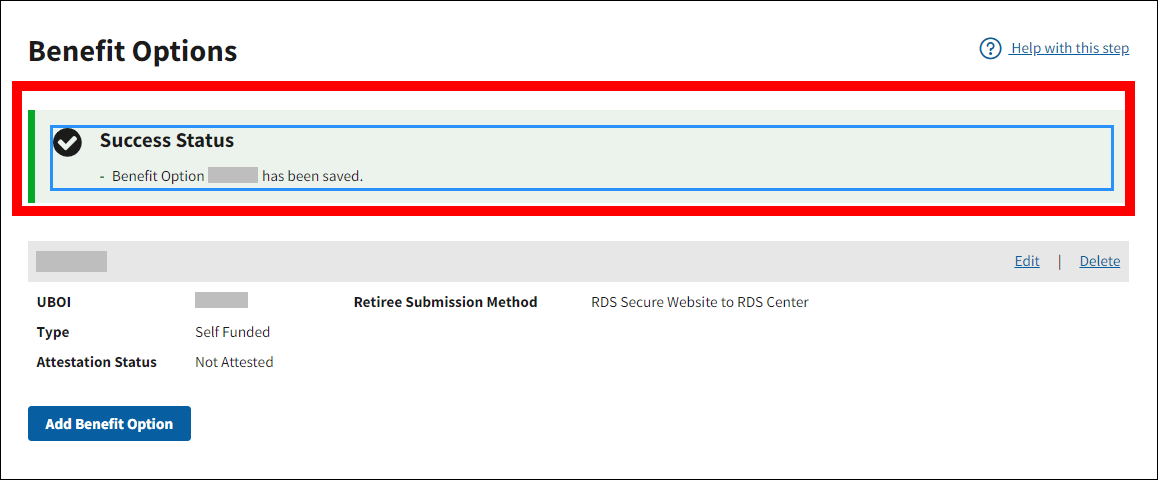Click the Retiree Submission Method label

(445, 302)
